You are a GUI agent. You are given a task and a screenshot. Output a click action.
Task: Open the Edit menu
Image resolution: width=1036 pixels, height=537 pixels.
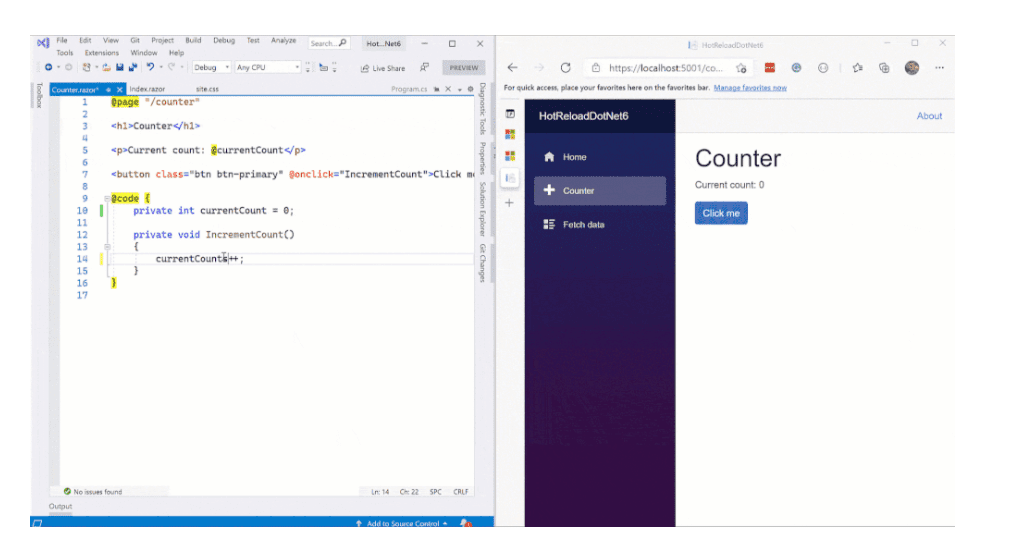tap(85, 40)
